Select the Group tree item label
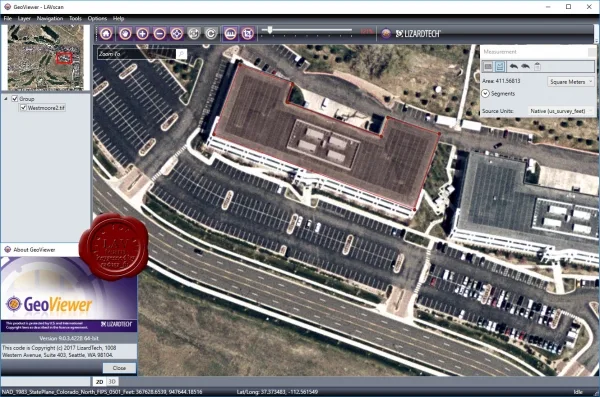Image resolution: width=600 pixels, height=397 pixels. click(27, 99)
